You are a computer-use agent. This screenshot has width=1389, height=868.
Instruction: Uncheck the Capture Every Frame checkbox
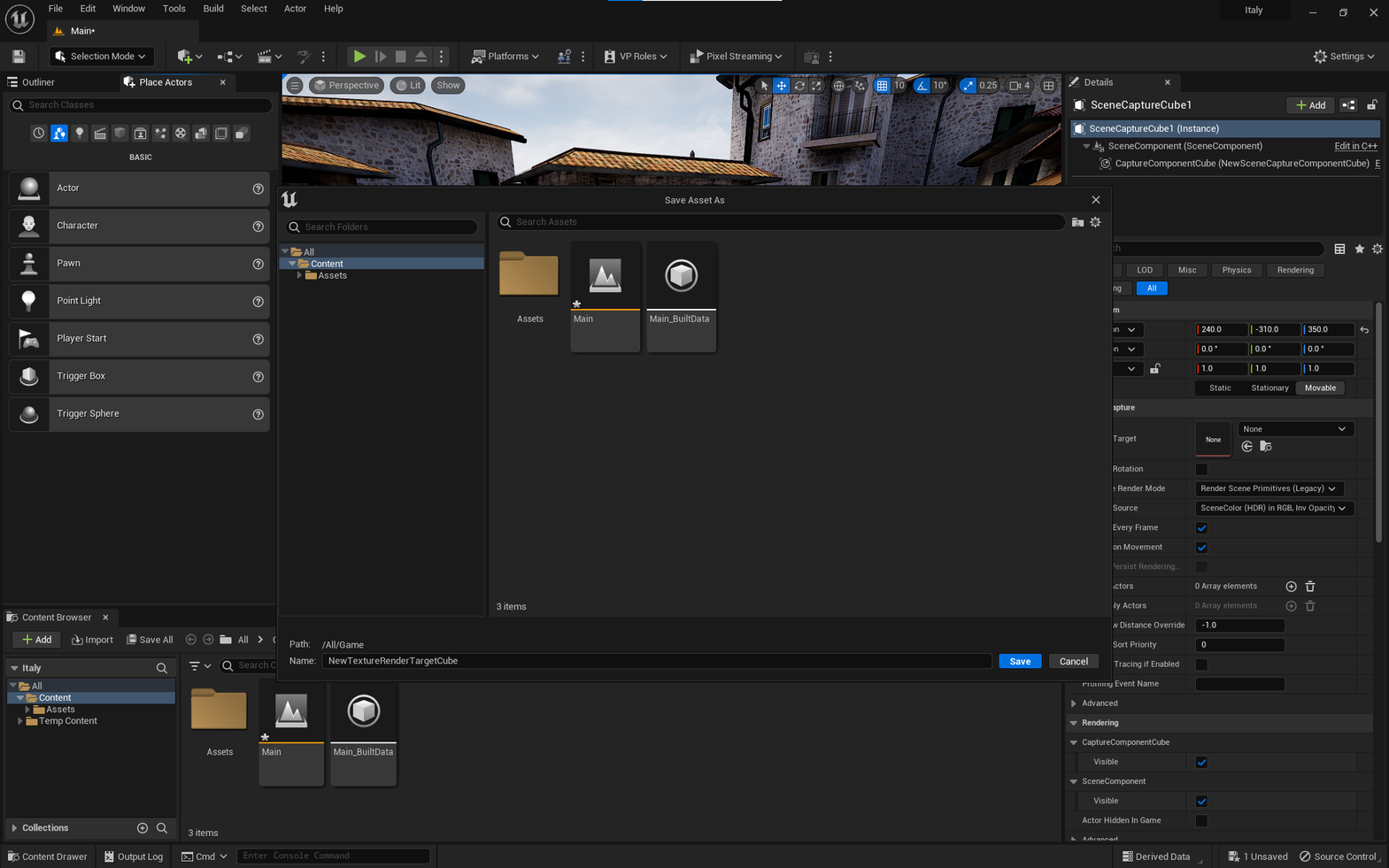tap(1201, 528)
